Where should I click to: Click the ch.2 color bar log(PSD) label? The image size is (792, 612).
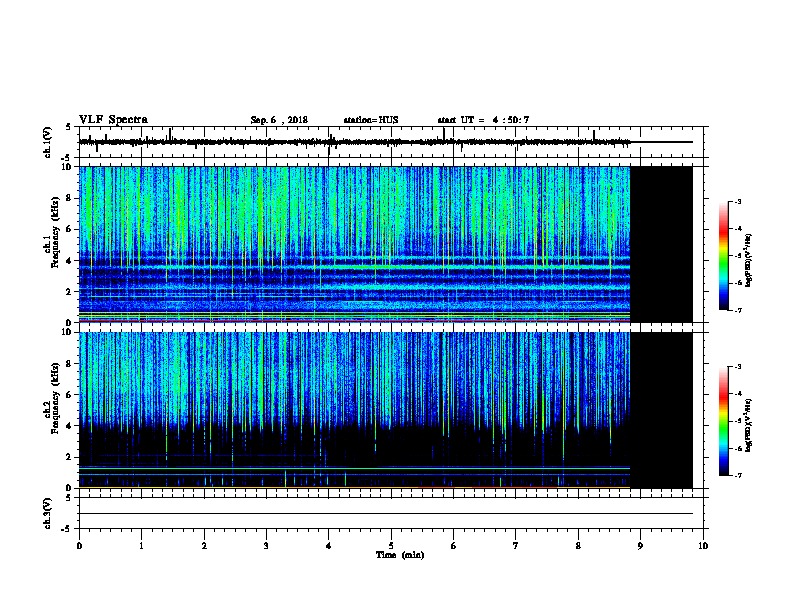pyautogui.click(x=749, y=425)
